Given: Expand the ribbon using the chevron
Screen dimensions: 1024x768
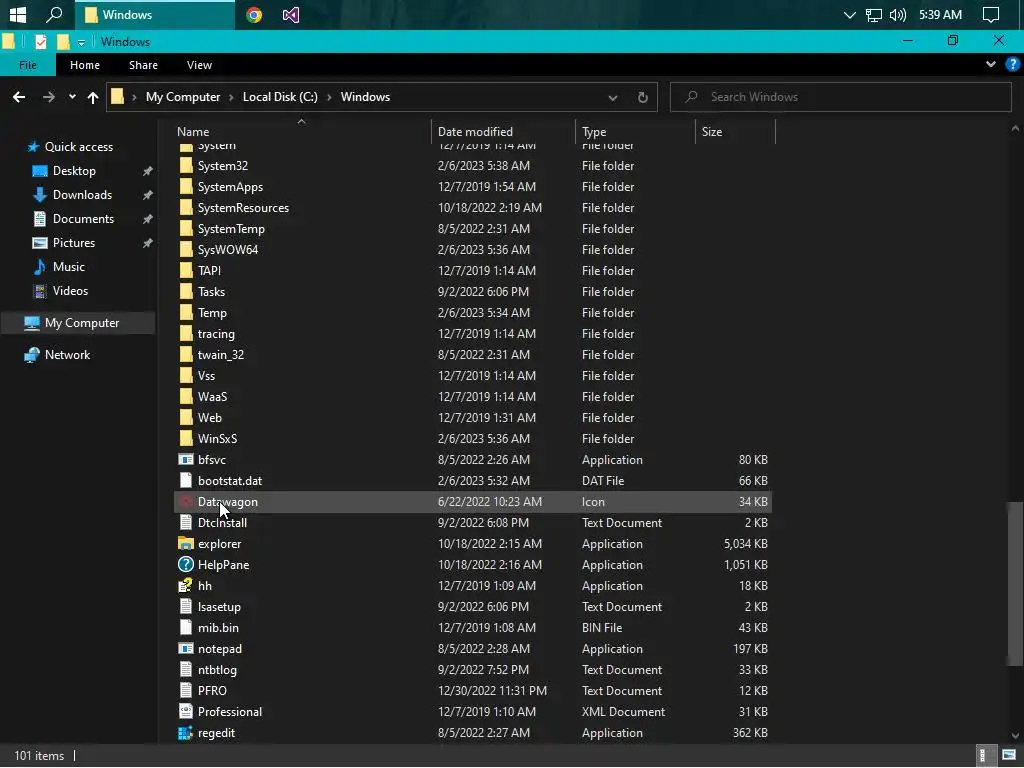Looking at the screenshot, I should [991, 64].
